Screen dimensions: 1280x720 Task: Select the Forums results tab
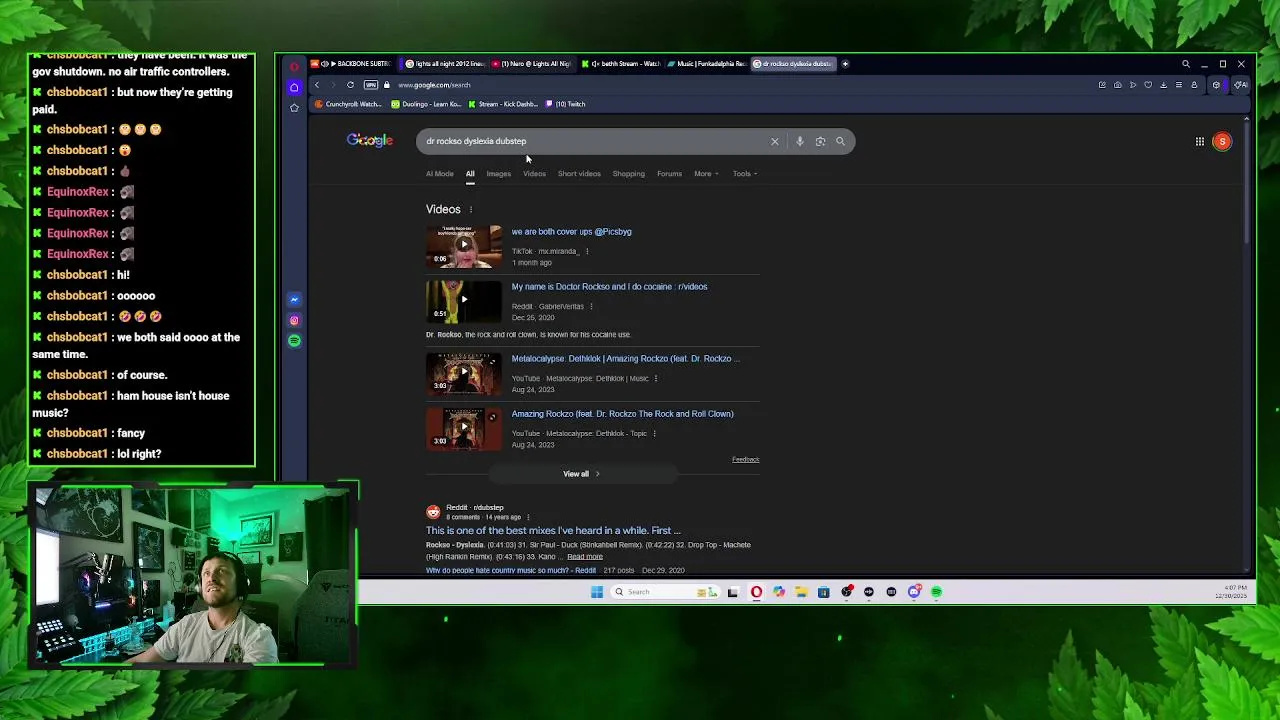coord(669,174)
